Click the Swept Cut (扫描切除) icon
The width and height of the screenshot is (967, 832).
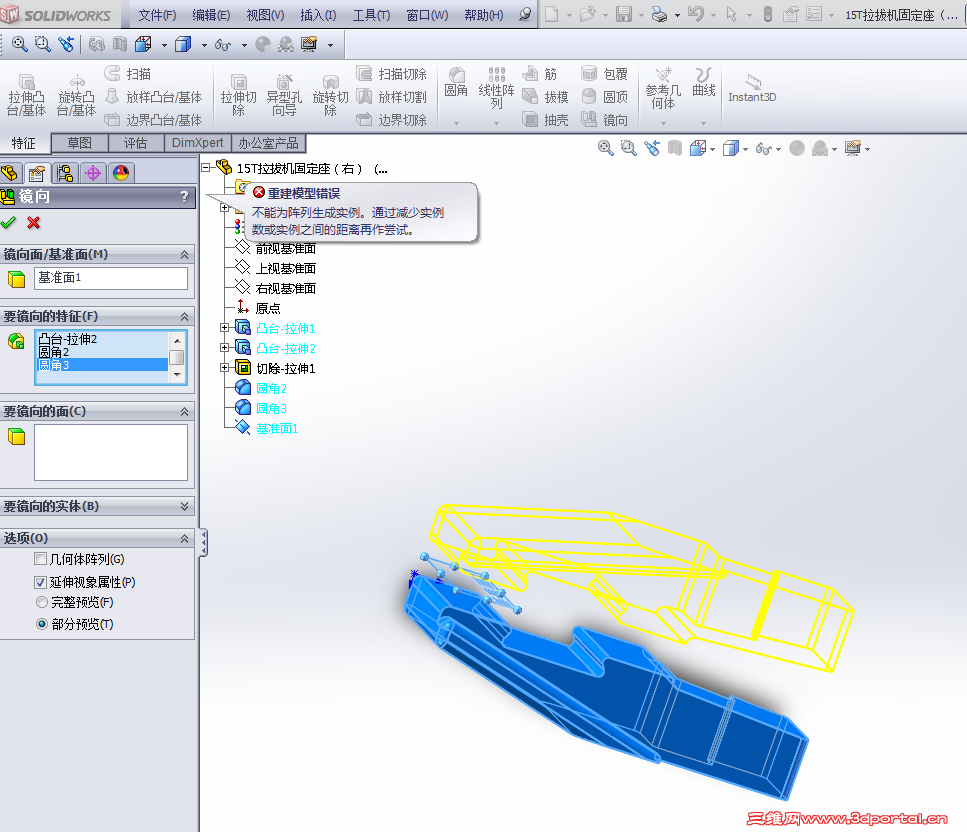pos(364,73)
